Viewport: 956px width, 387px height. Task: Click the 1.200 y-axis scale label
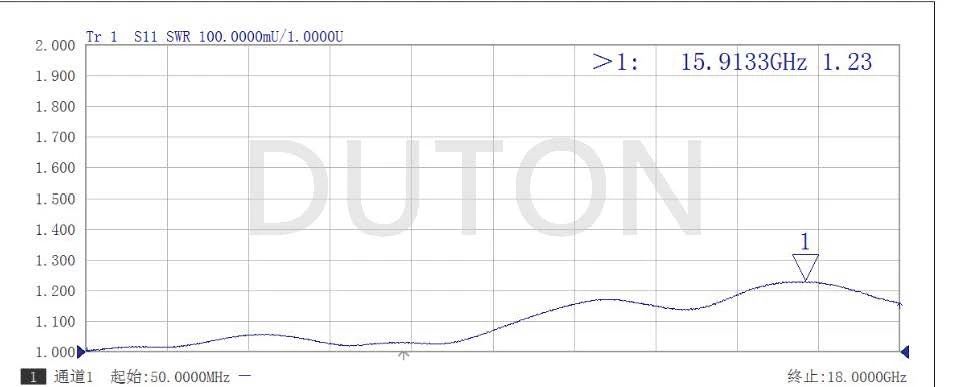click(55, 291)
